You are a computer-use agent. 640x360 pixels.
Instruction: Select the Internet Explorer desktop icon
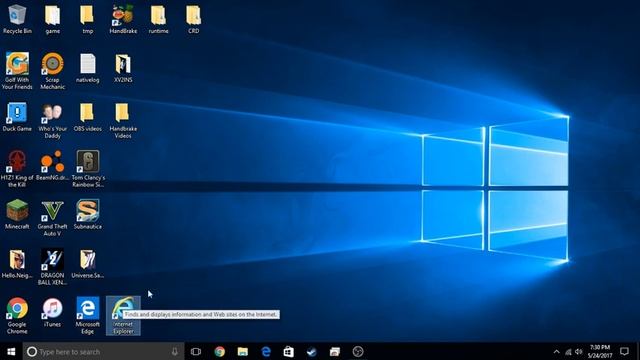[x=123, y=316]
